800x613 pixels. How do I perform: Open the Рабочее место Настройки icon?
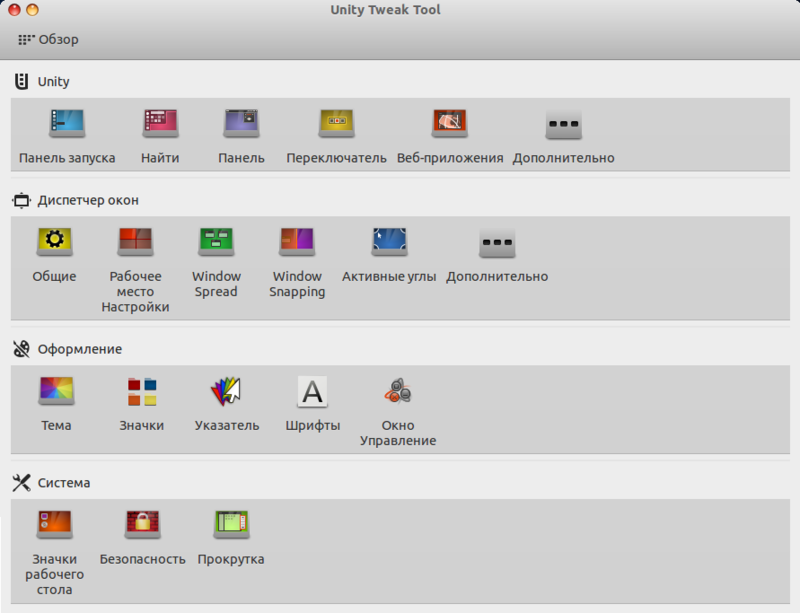coord(135,241)
